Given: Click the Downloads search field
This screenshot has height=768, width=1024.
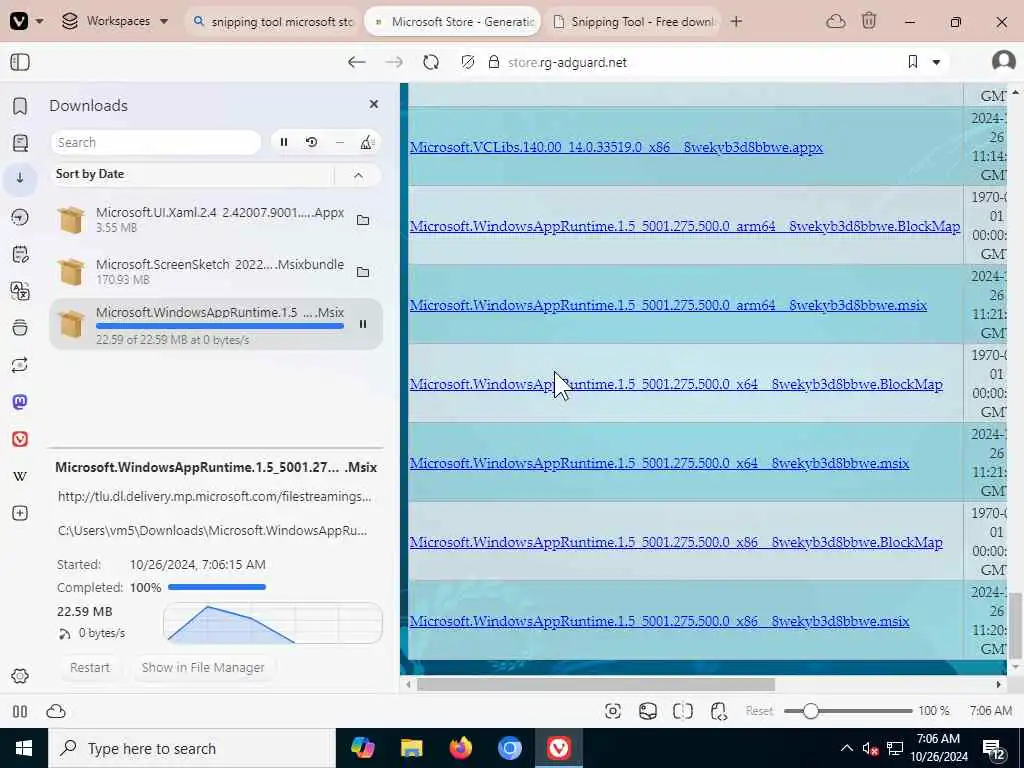Looking at the screenshot, I should (155, 142).
